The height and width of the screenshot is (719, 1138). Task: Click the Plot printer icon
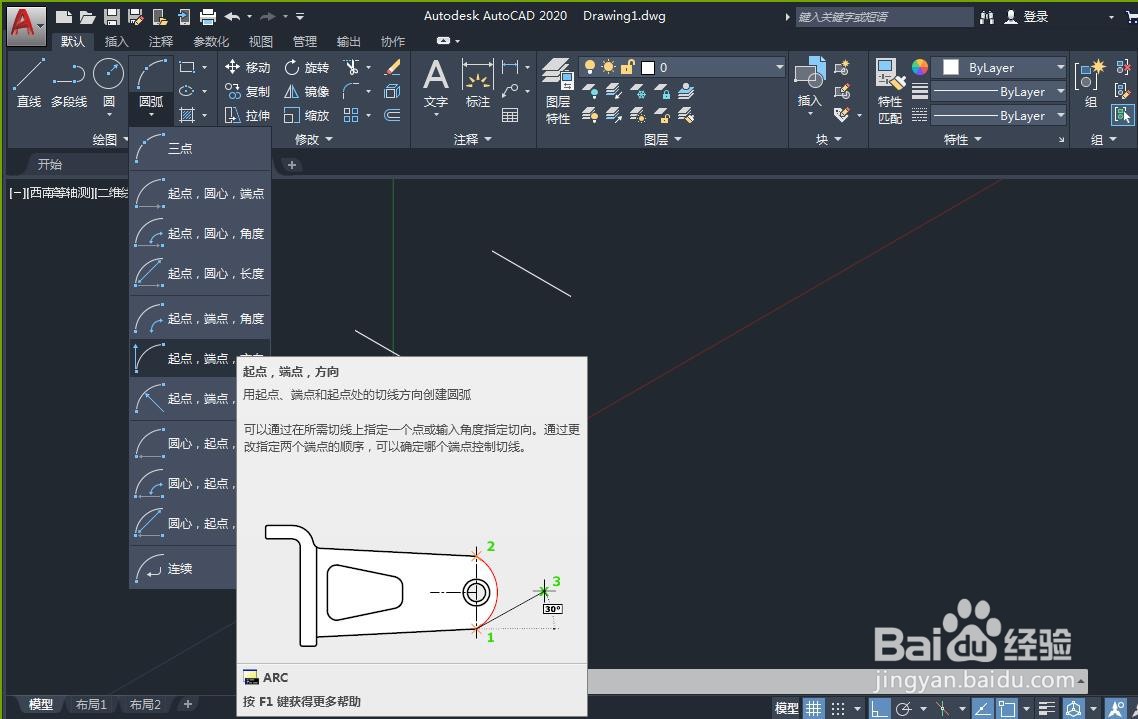click(208, 16)
